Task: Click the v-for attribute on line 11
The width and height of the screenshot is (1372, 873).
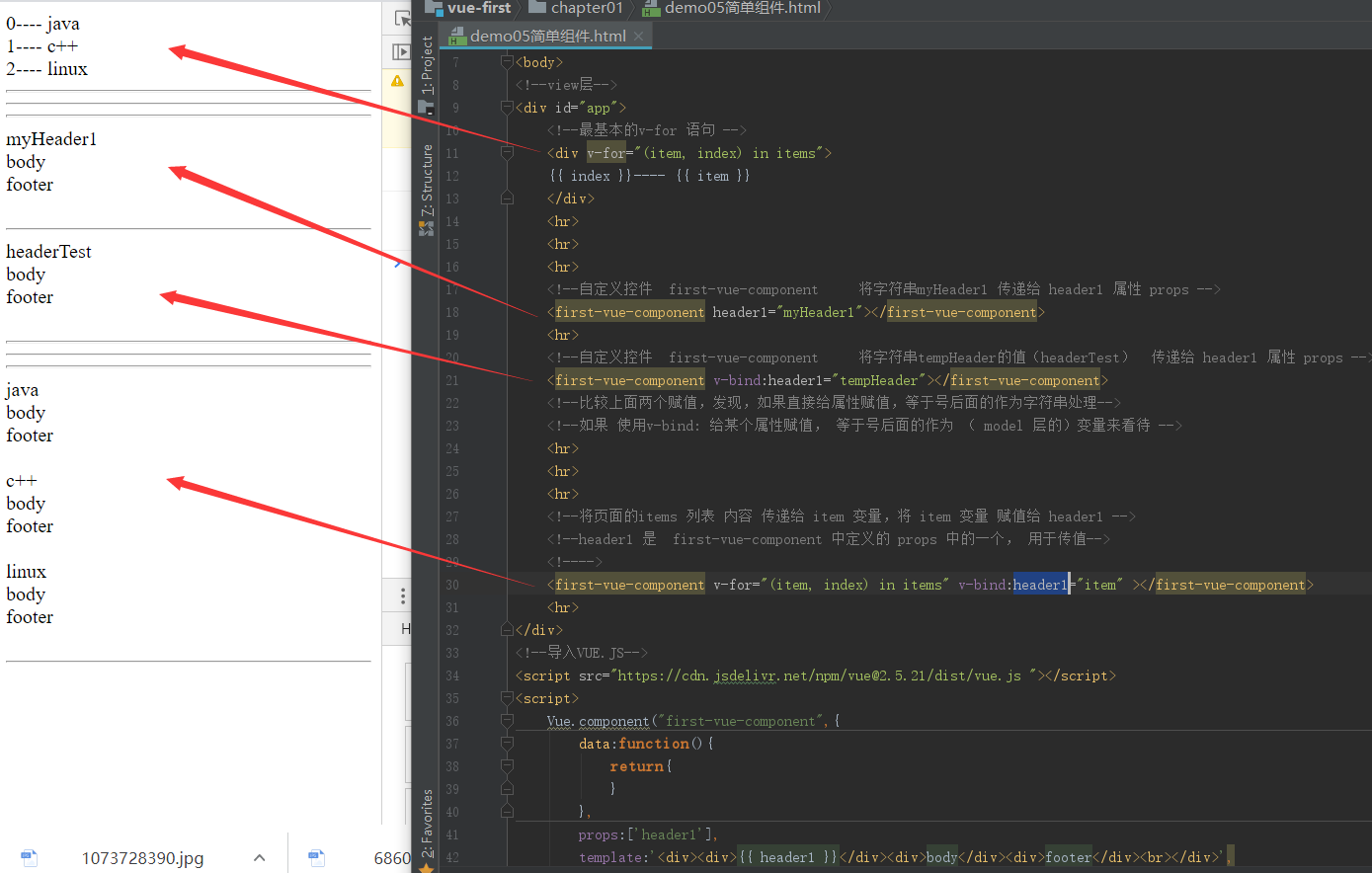Action: tap(605, 153)
